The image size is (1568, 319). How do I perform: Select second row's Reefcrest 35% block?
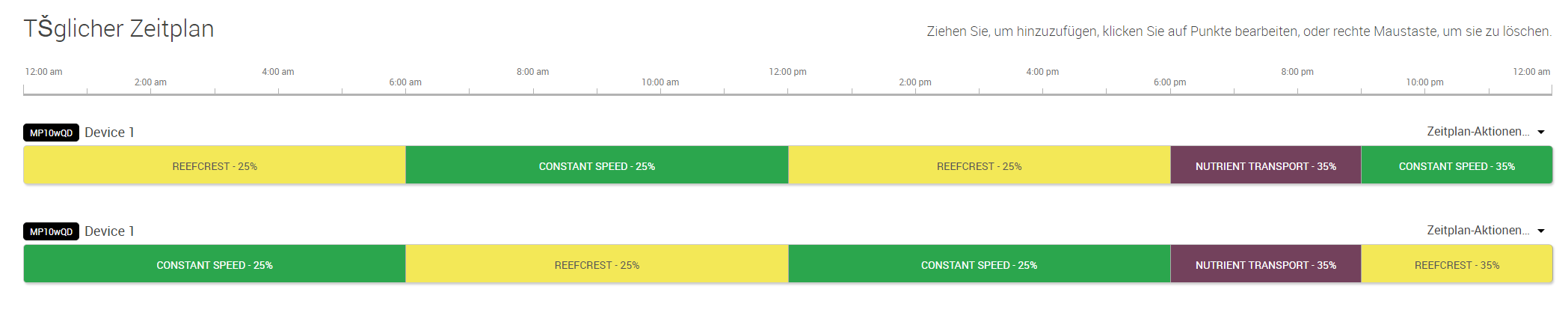point(1457,264)
